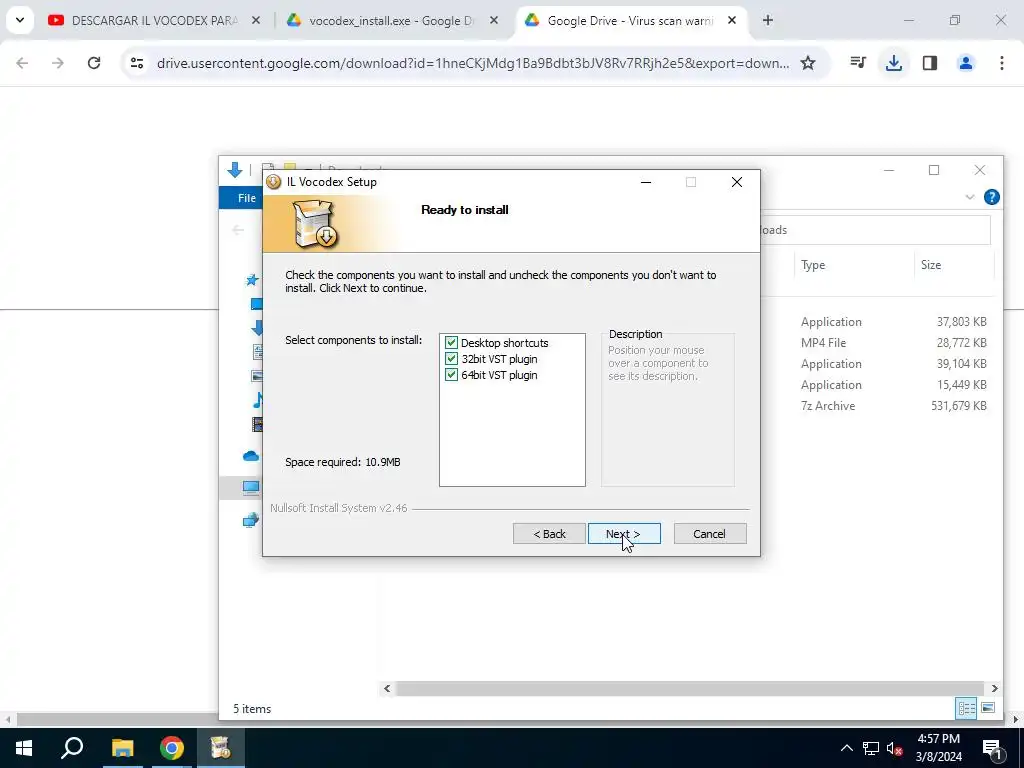Open the Chrome downloads icon

[x=893, y=63]
